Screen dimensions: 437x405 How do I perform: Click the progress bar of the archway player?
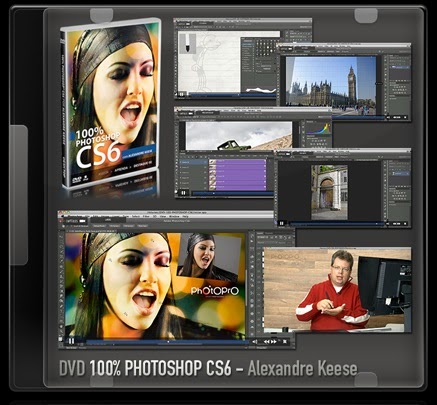[336, 224]
